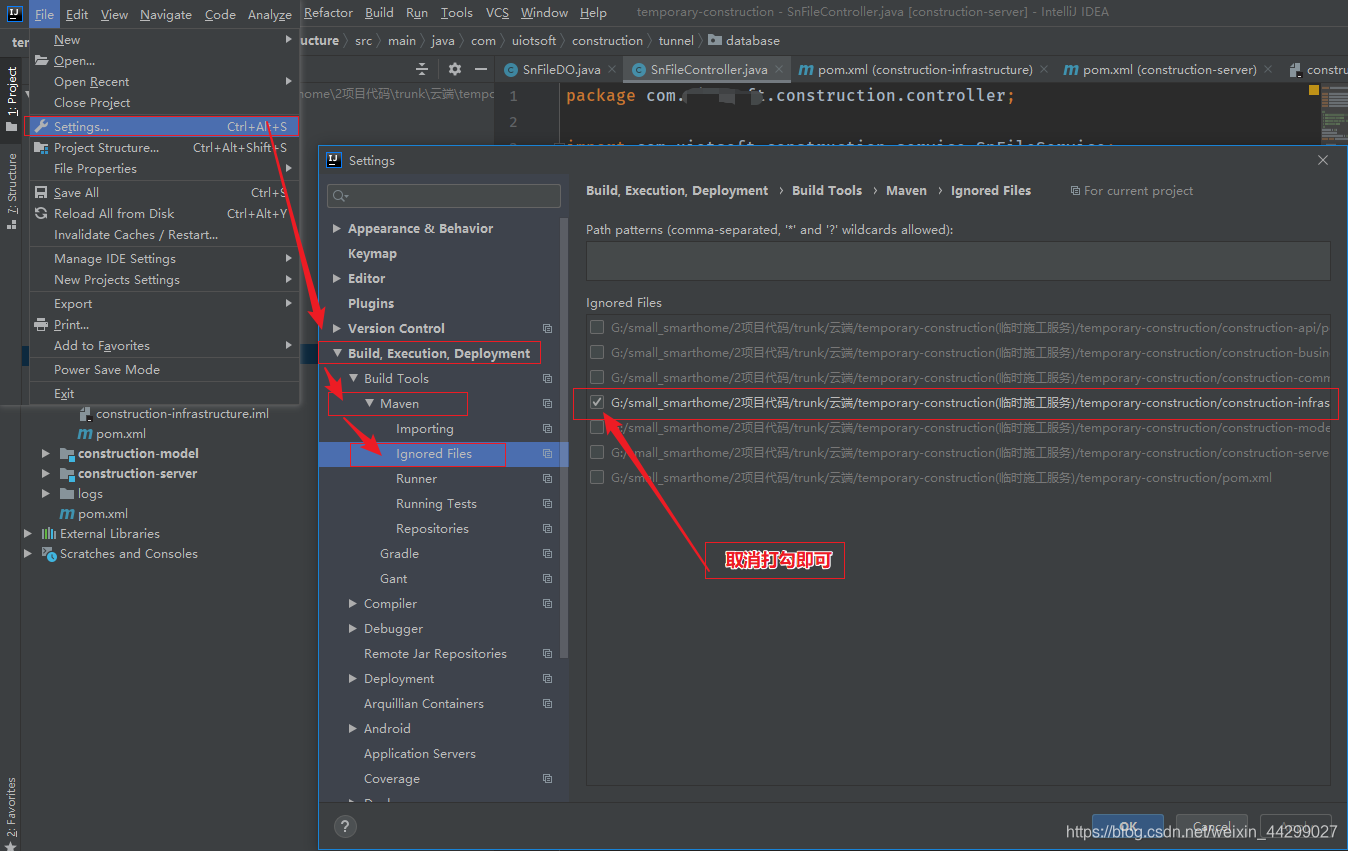The height and width of the screenshot is (851, 1348).
Task: Expand the Version Control settings node
Action: (x=337, y=328)
